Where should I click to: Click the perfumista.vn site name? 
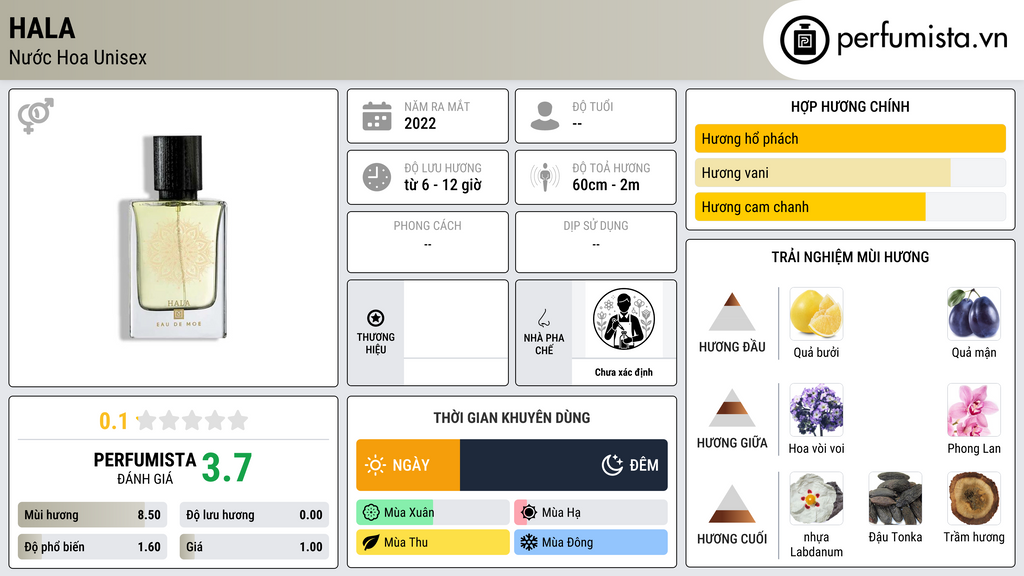pos(922,39)
